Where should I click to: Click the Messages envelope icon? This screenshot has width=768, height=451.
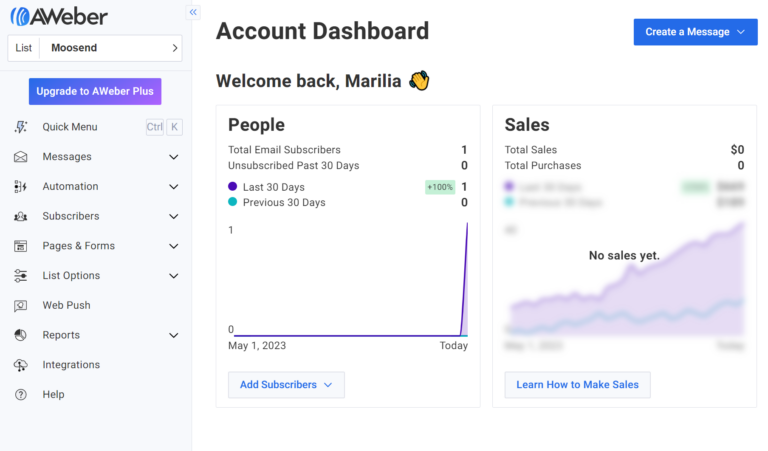[x=21, y=157]
